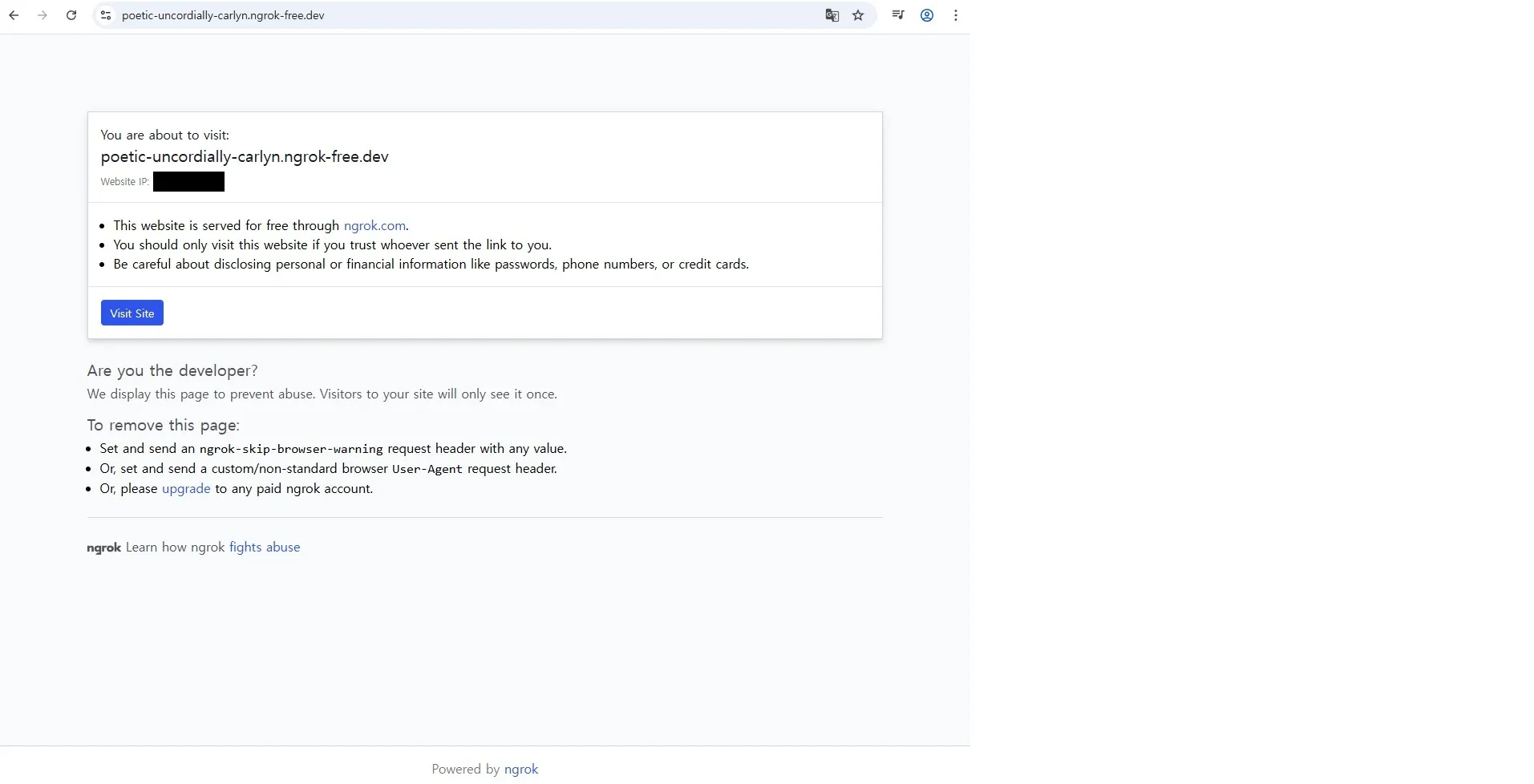
Task: Open the fights abuse link
Action: tap(265, 548)
